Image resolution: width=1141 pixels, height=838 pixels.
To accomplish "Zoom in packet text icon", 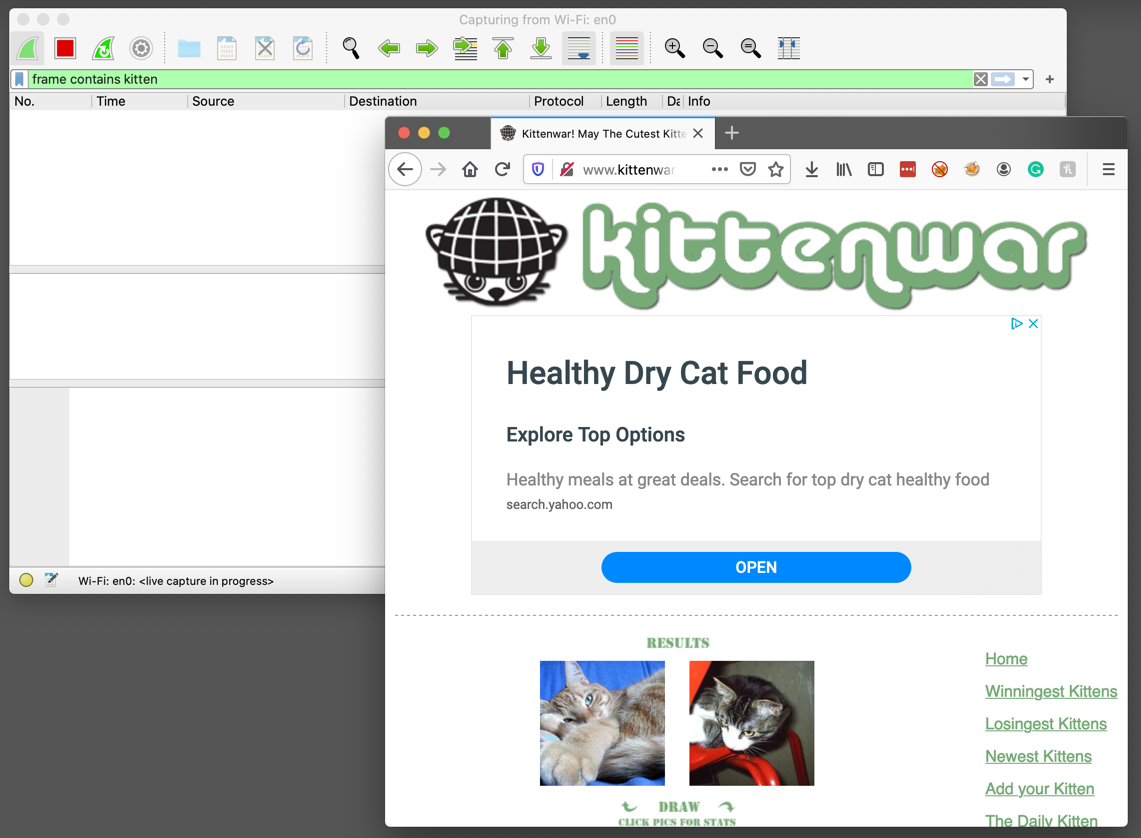I will coord(675,49).
